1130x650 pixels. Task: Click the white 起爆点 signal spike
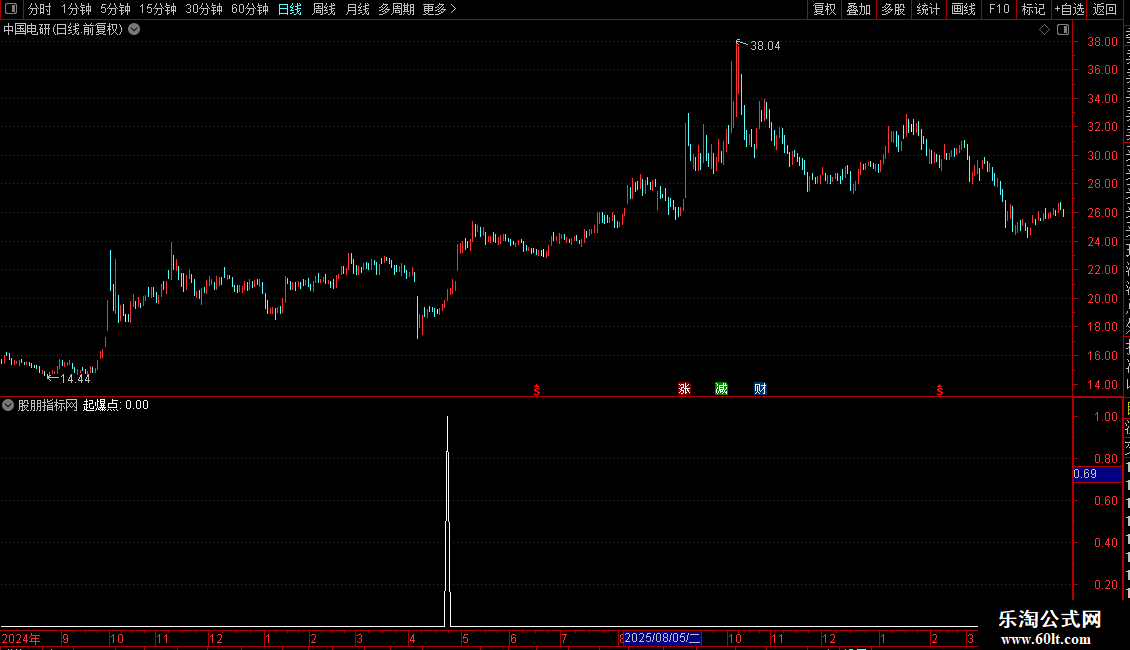click(x=448, y=522)
